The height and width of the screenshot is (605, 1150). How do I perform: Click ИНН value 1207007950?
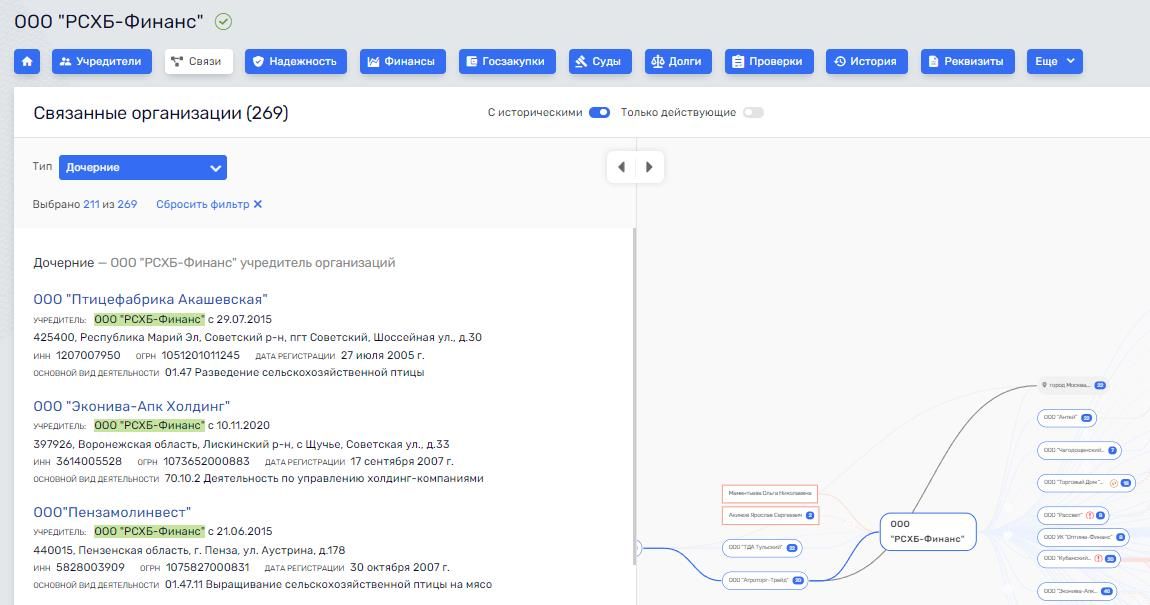88,355
